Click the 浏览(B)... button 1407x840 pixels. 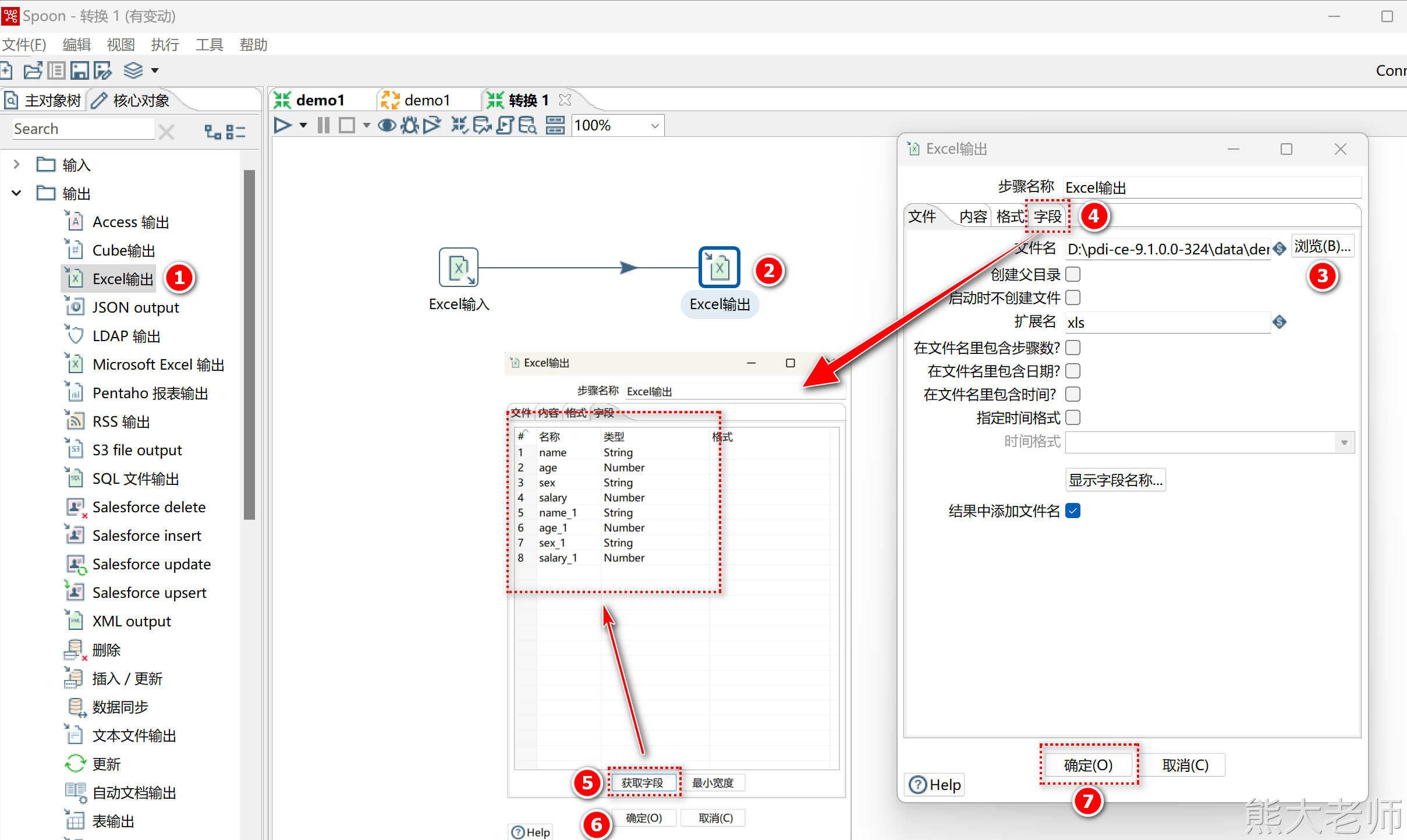1322,247
